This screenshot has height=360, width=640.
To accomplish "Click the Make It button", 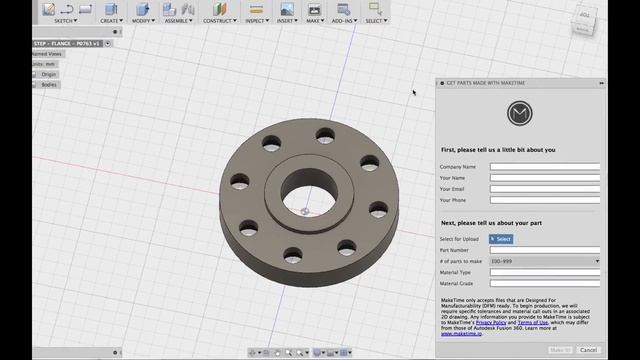I will point(560,350).
